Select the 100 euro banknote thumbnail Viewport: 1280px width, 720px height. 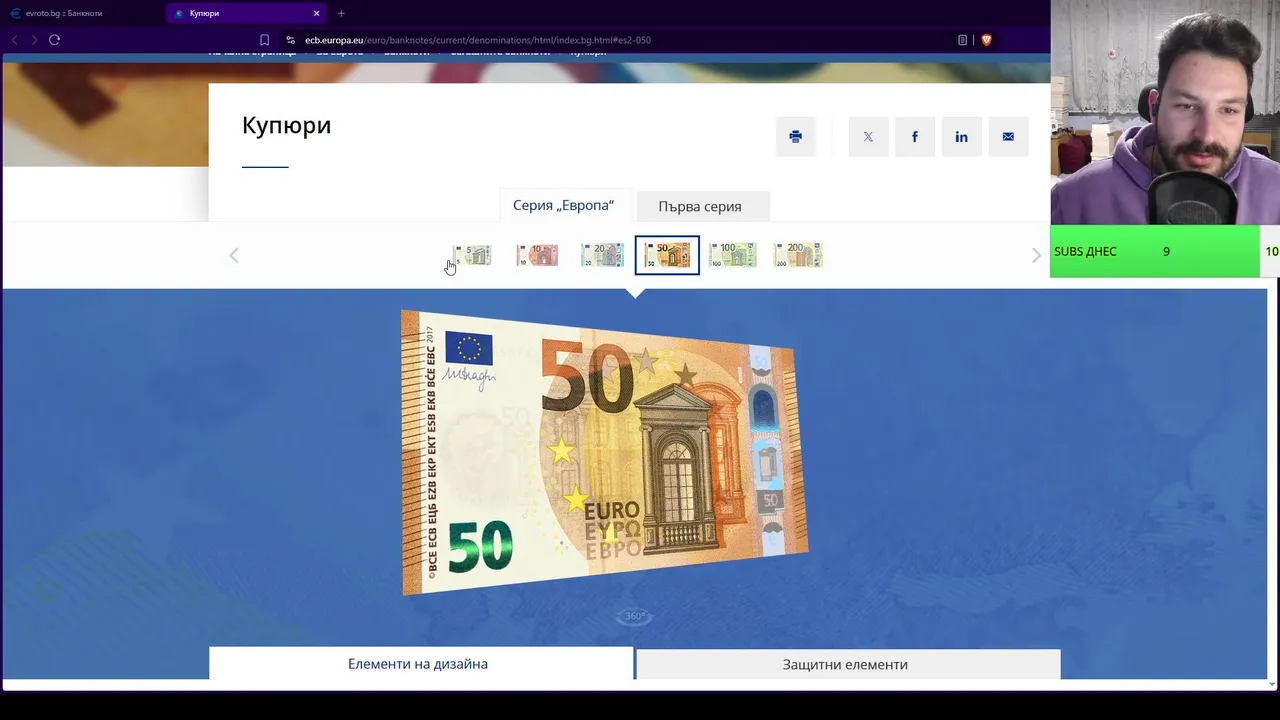pyautogui.click(x=733, y=255)
